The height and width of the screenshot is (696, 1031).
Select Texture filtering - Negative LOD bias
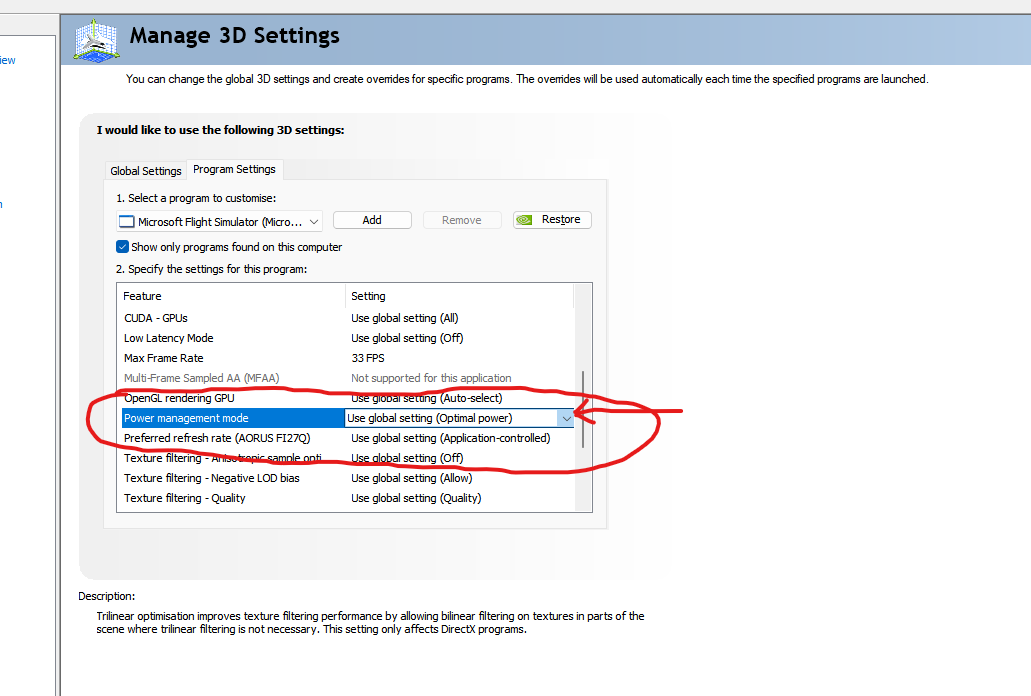point(211,478)
